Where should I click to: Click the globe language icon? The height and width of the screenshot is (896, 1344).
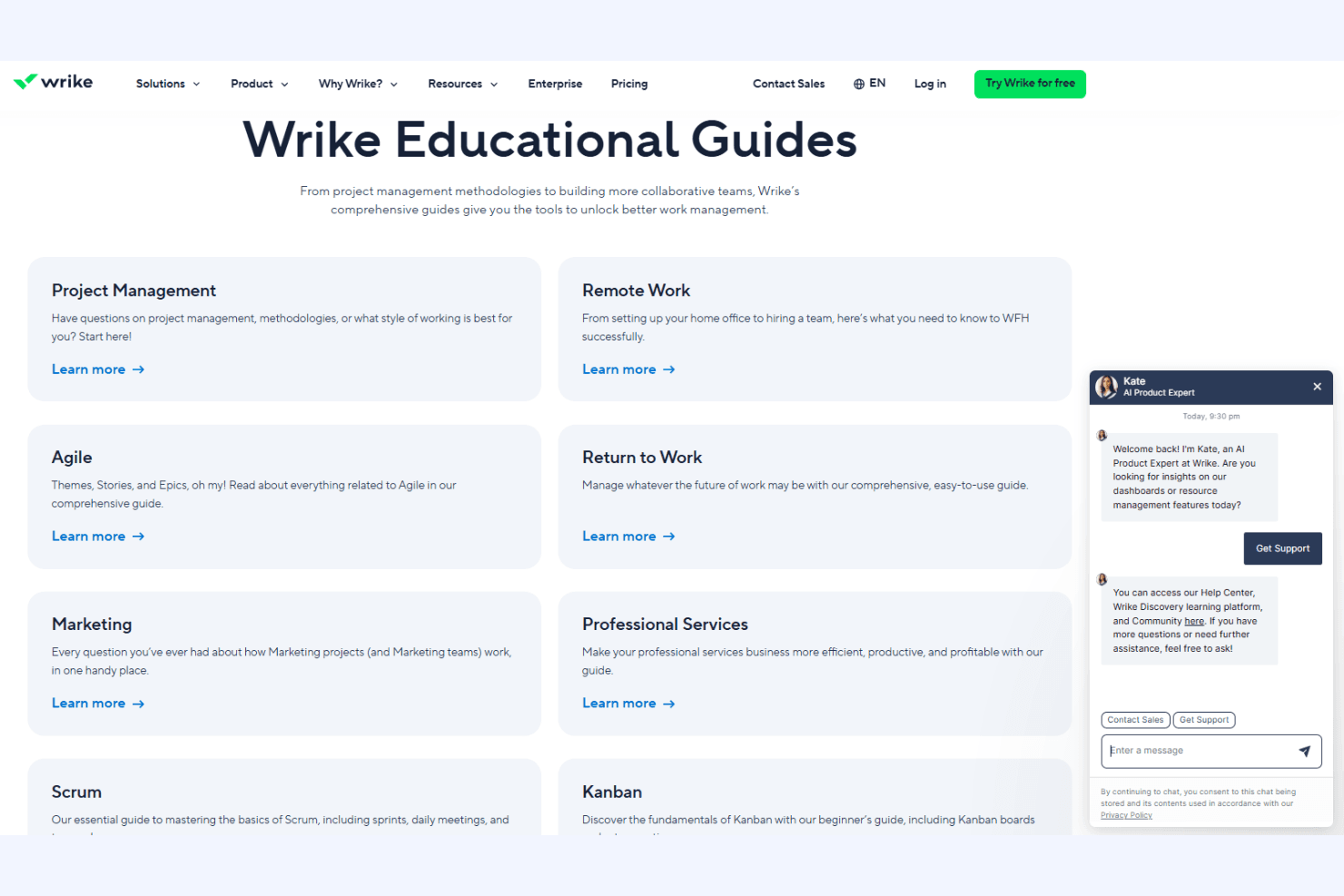click(x=859, y=84)
